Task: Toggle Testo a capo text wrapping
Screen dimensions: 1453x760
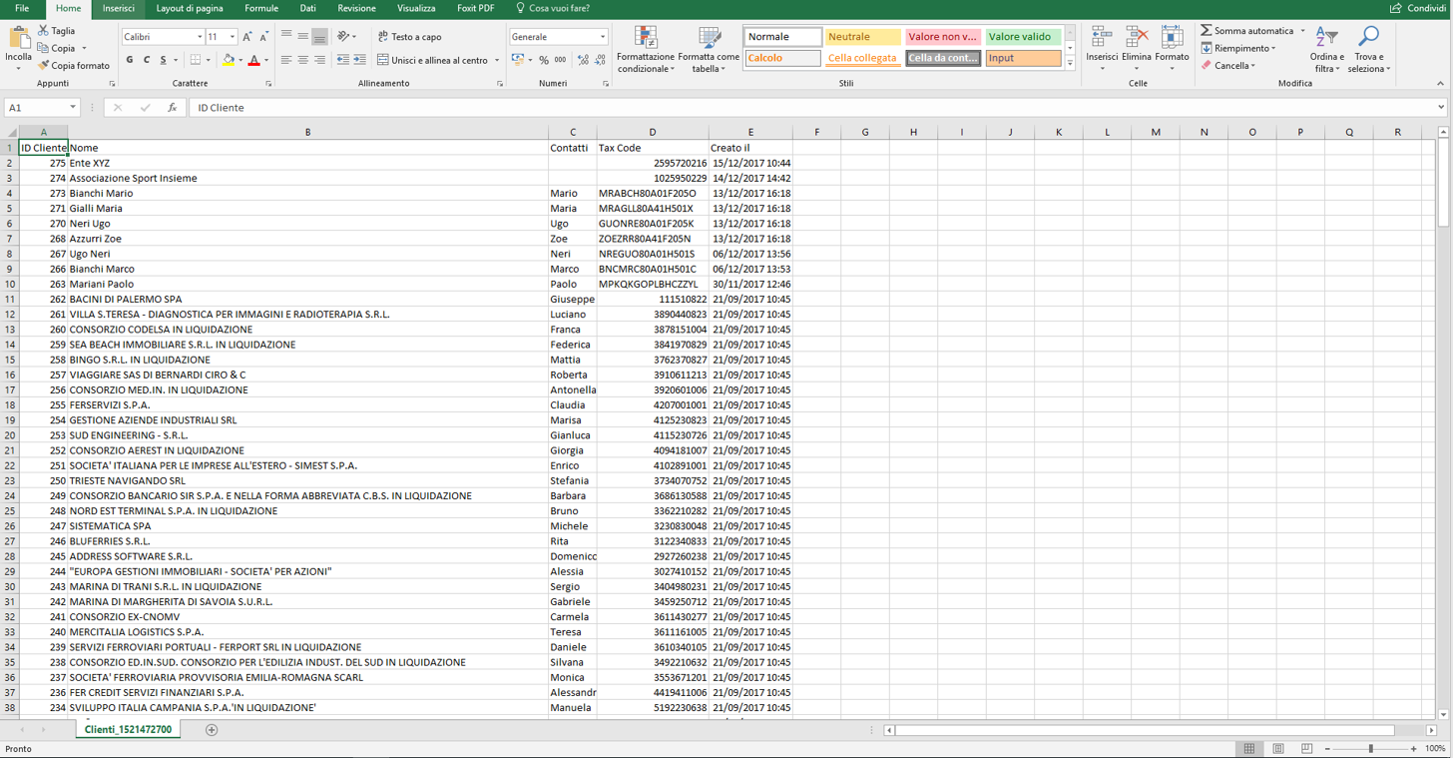Action: pyautogui.click(x=409, y=37)
